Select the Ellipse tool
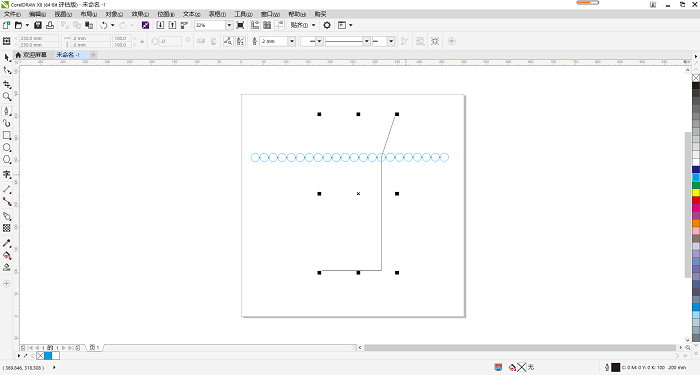 click(x=7, y=148)
